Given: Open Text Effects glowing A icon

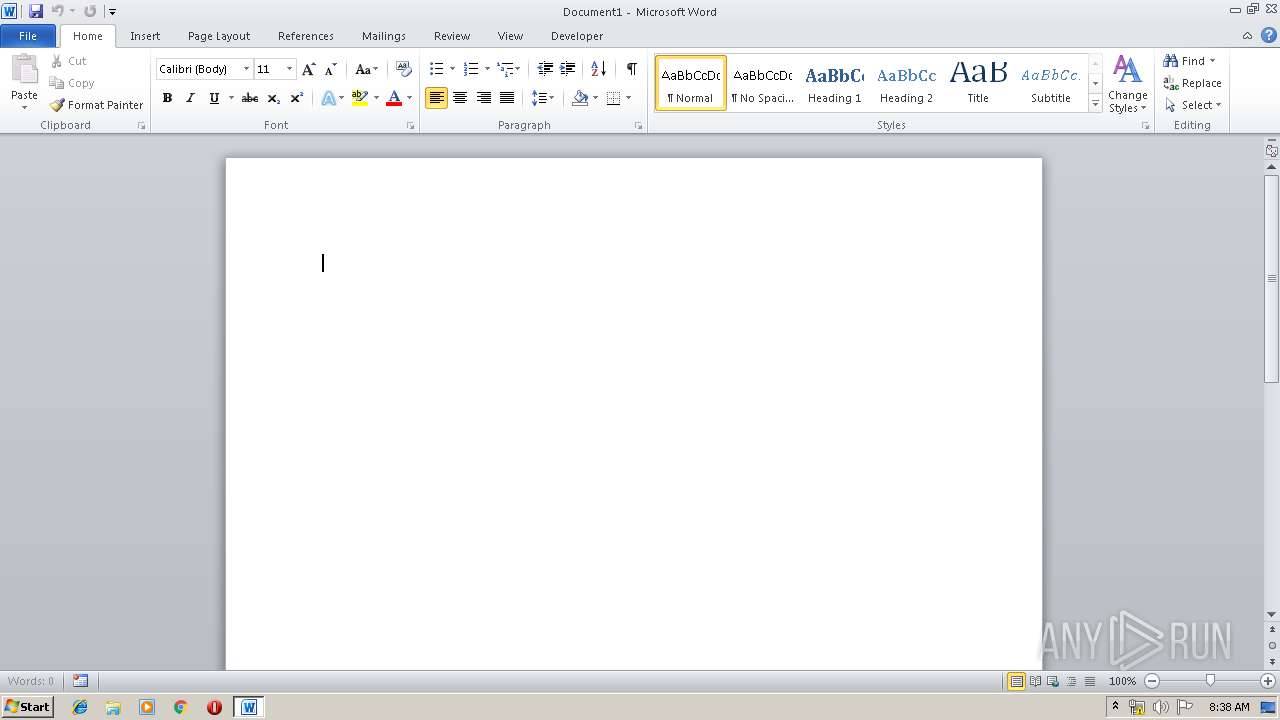Looking at the screenshot, I should coord(328,98).
